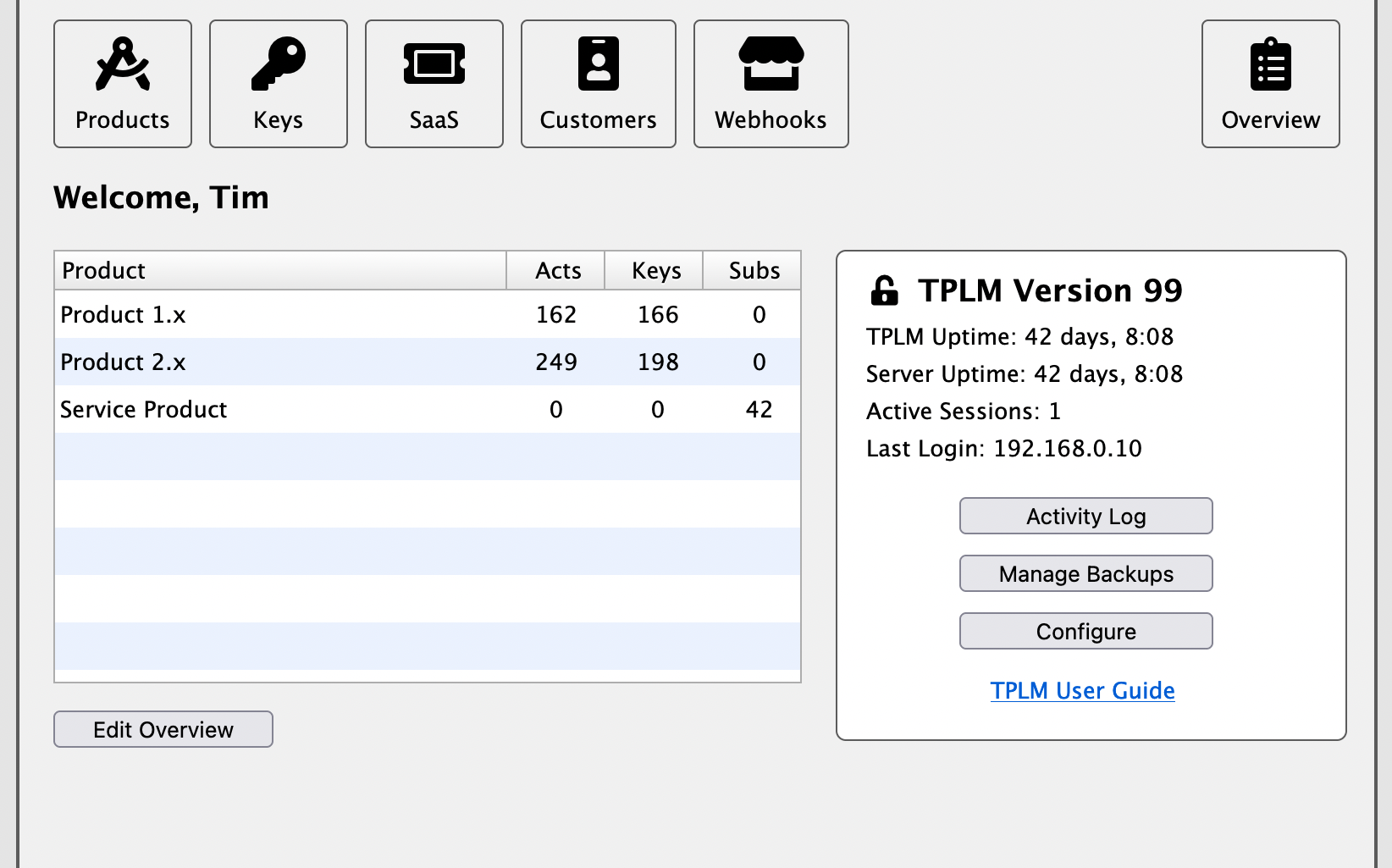This screenshot has height=868, width=1392.
Task: Open the TPLM User Guide link
Action: 1082,690
